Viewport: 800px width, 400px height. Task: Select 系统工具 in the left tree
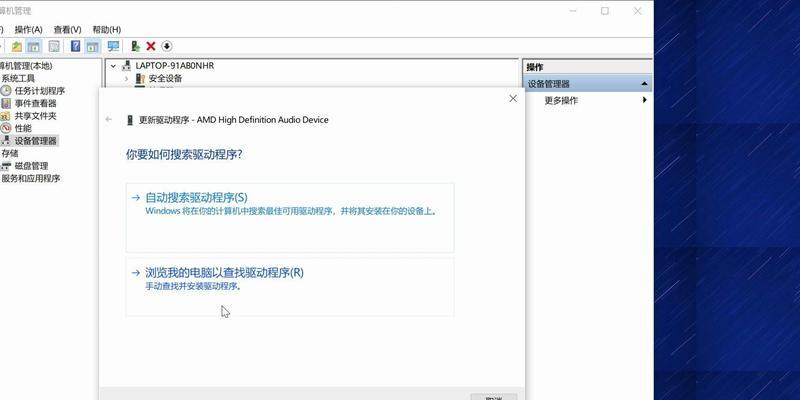click(x=18, y=79)
